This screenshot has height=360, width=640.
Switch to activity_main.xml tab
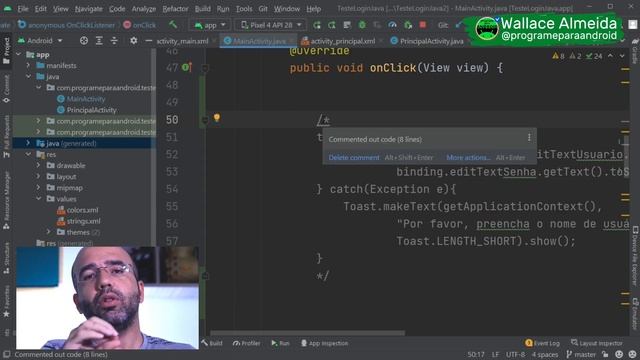(x=182, y=41)
